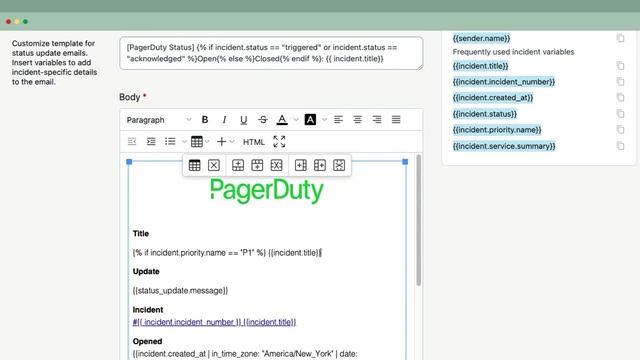
Task: Align text left
Action: tap(338, 120)
